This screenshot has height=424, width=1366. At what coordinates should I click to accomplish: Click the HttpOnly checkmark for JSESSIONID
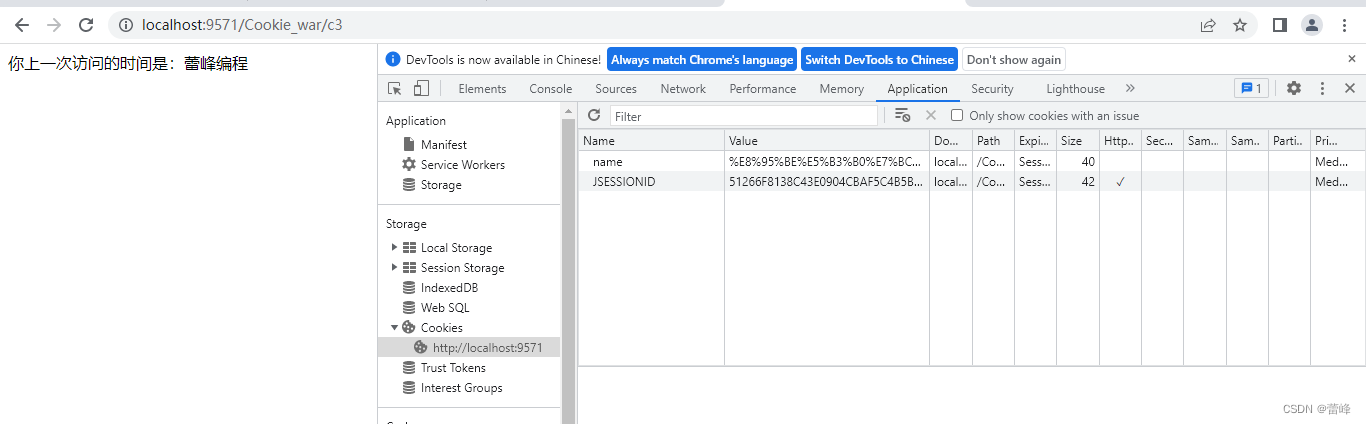(x=1120, y=181)
